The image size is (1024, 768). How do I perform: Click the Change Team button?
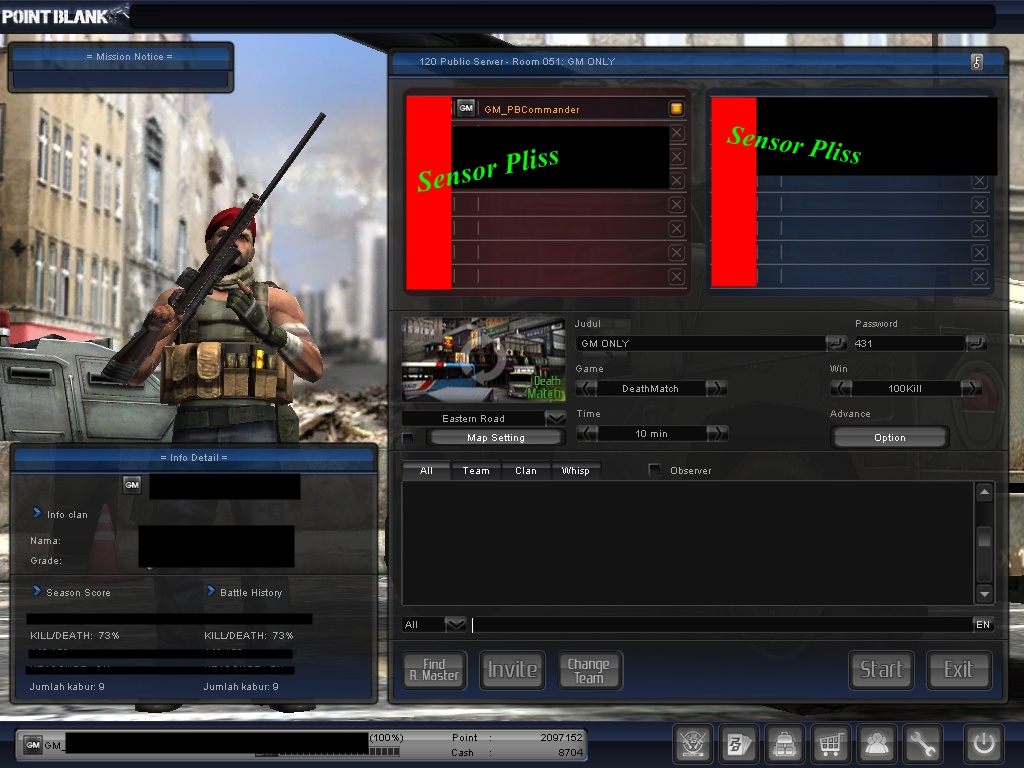click(589, 670)
